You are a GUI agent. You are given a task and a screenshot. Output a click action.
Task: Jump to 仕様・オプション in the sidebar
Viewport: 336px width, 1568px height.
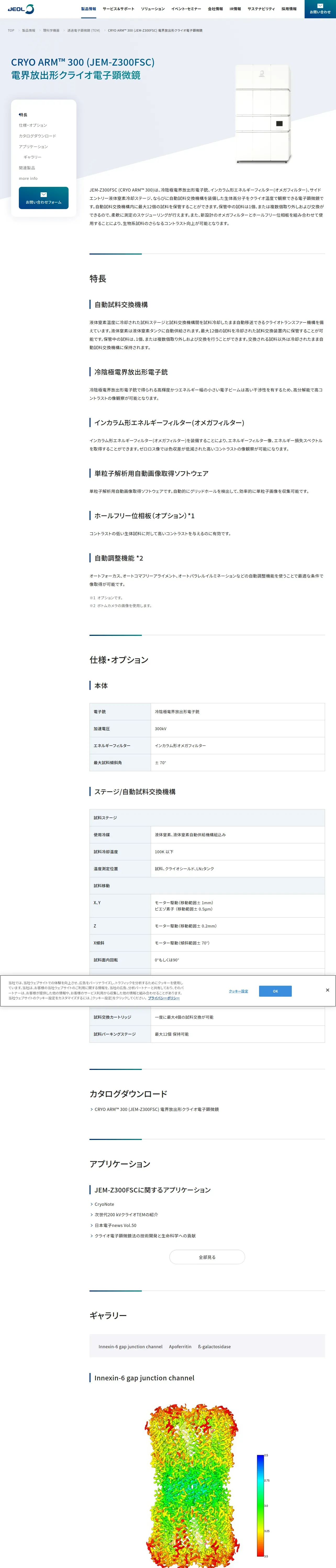pos(33,125)
